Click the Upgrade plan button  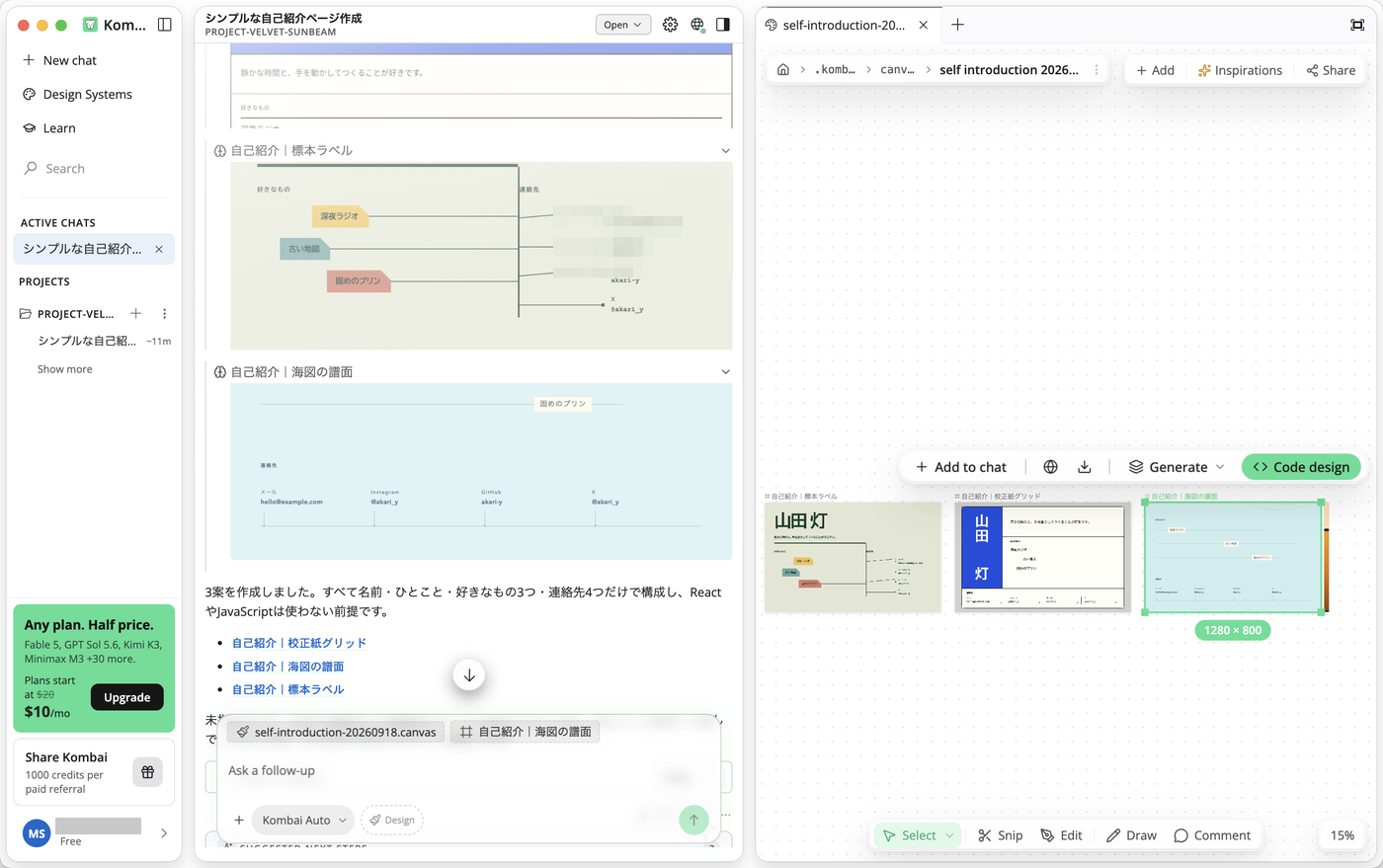pos(127,697)
